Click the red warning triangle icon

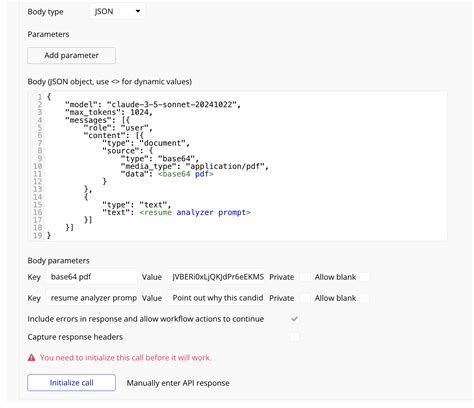point(32,358)
